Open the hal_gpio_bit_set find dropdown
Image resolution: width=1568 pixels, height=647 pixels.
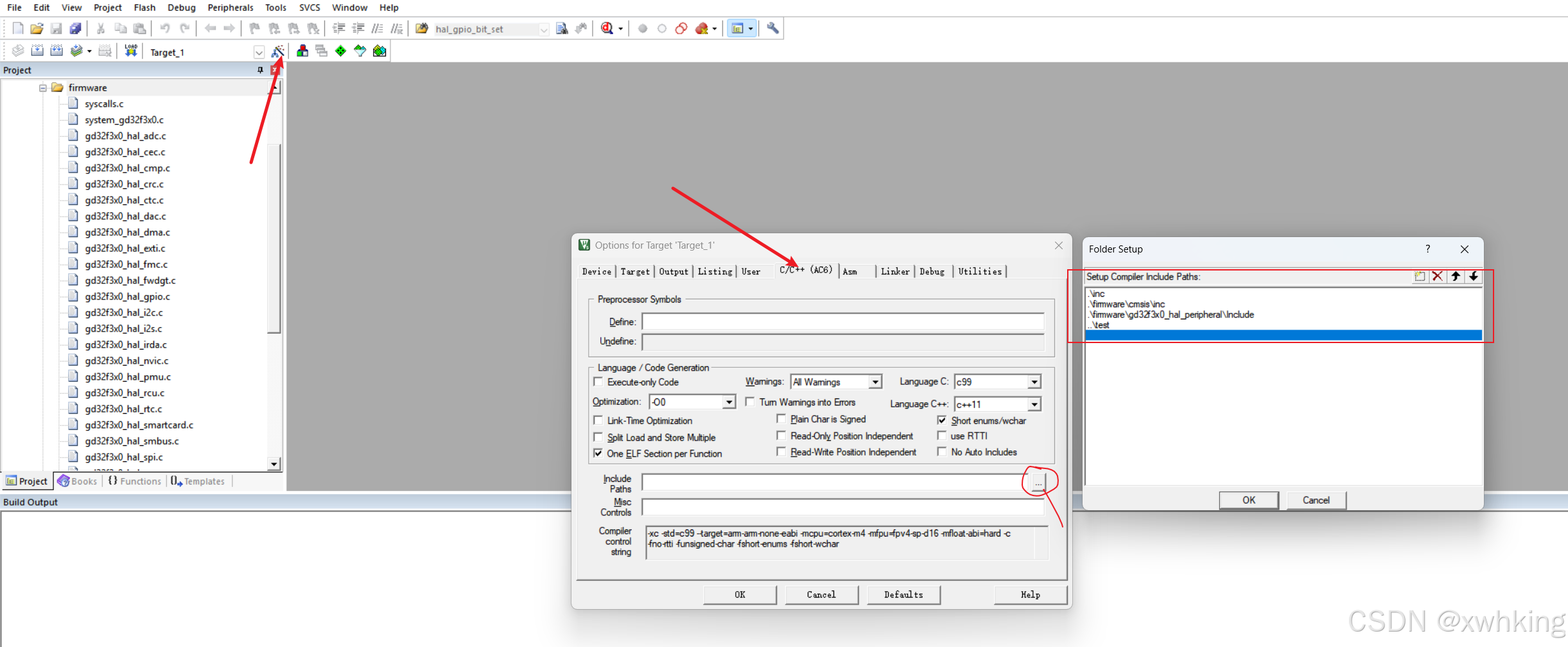(544, 30)
